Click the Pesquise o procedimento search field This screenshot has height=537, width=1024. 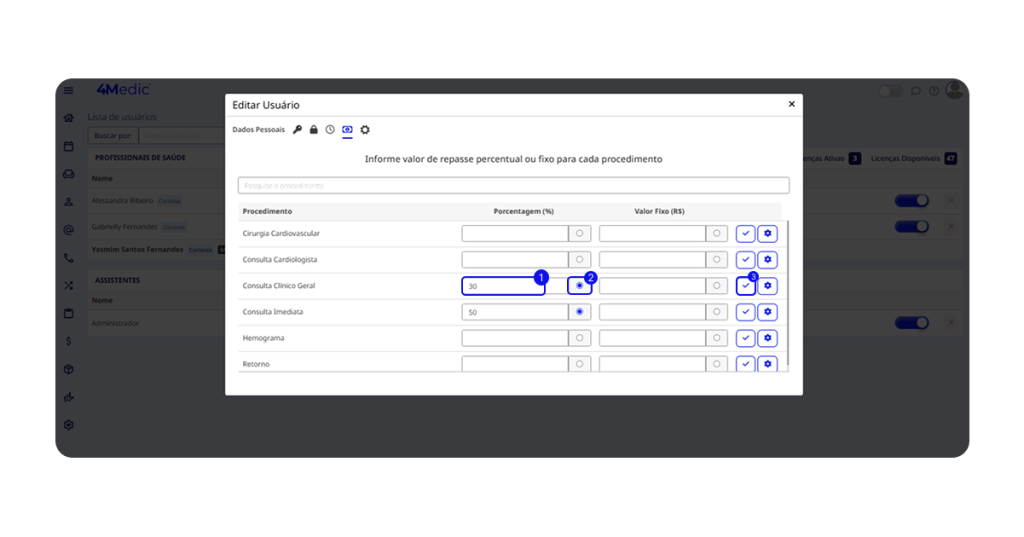[x=513, y=186]
